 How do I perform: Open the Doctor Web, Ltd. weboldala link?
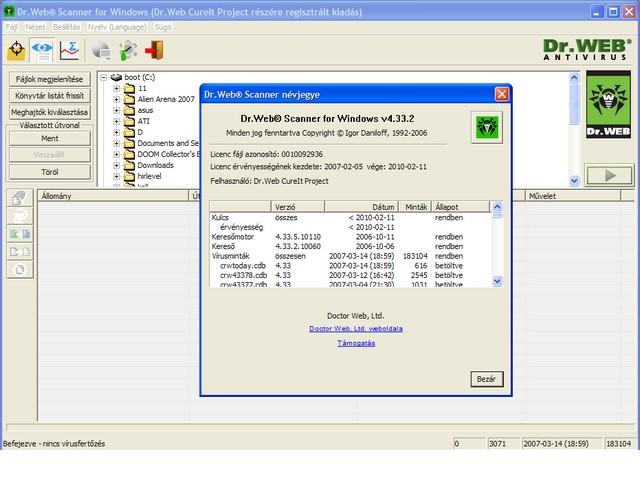[356, 329]
